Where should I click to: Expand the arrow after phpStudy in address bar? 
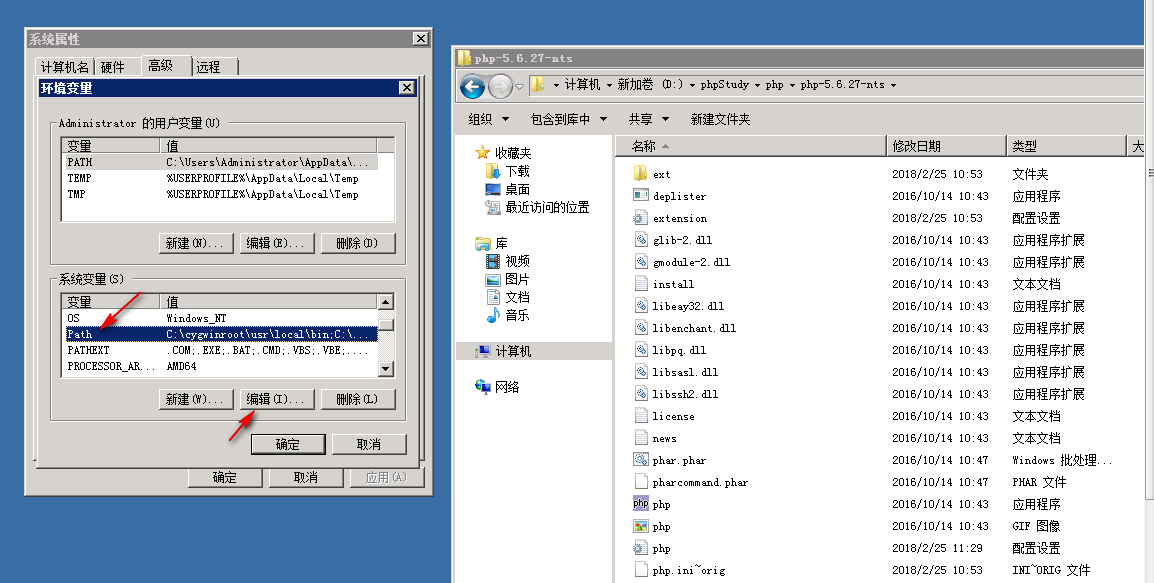(757, 85)
